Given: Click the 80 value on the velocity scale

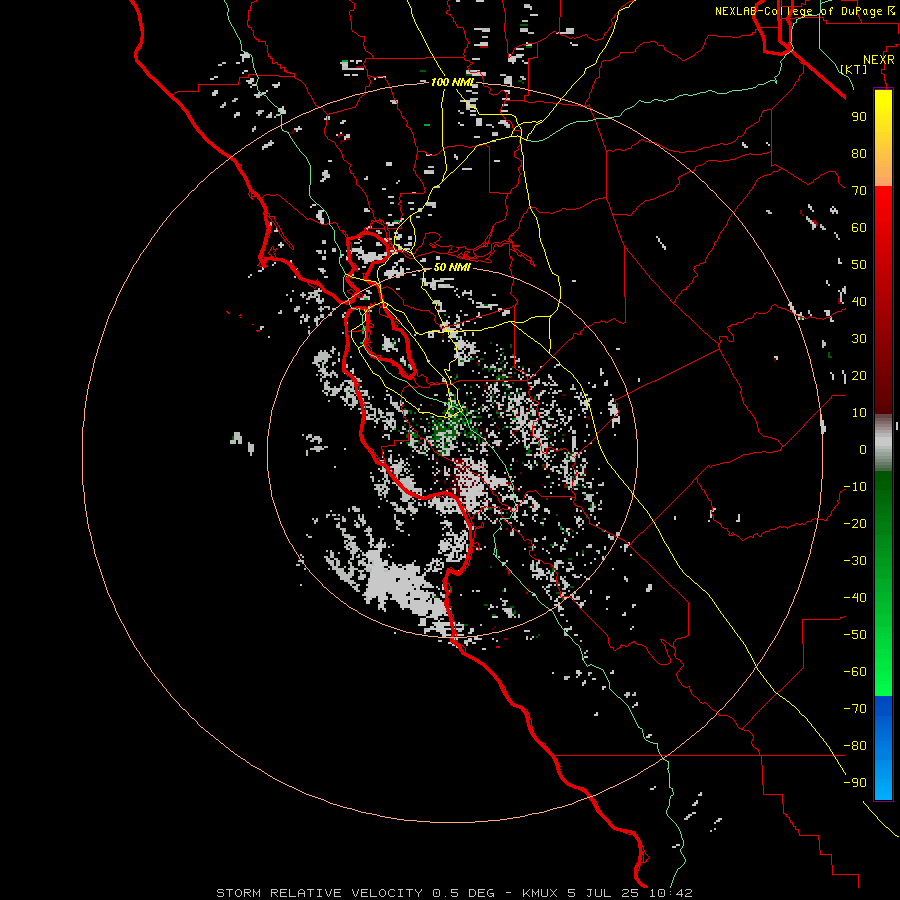Looking at the screenshot, I should [859, 154].
